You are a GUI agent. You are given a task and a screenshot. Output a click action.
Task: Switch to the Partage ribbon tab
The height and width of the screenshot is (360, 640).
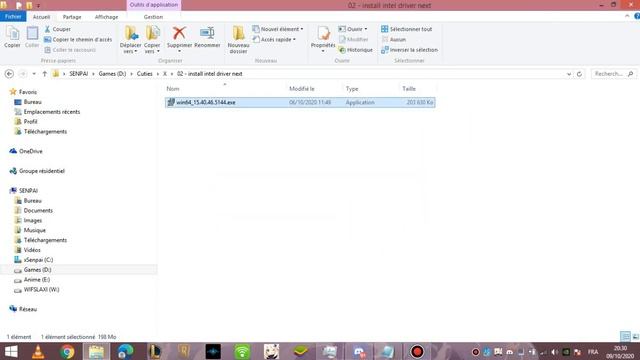coord(72,17)
